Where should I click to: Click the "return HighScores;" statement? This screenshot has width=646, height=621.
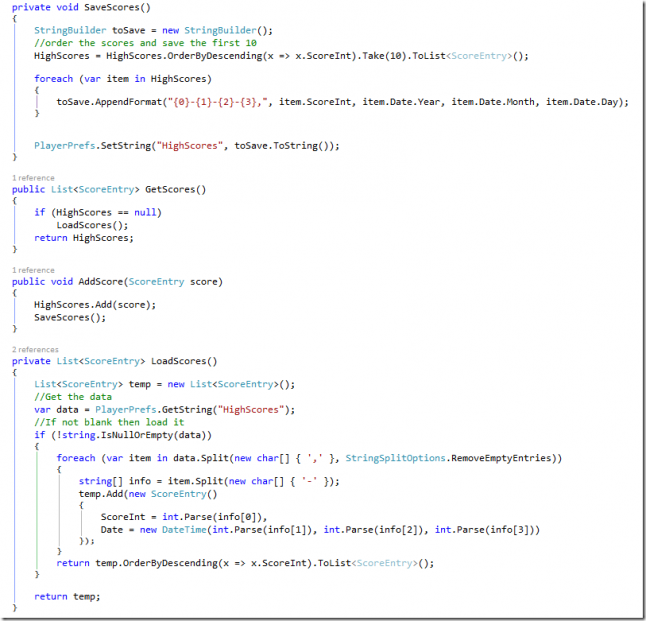pos(83,238)
